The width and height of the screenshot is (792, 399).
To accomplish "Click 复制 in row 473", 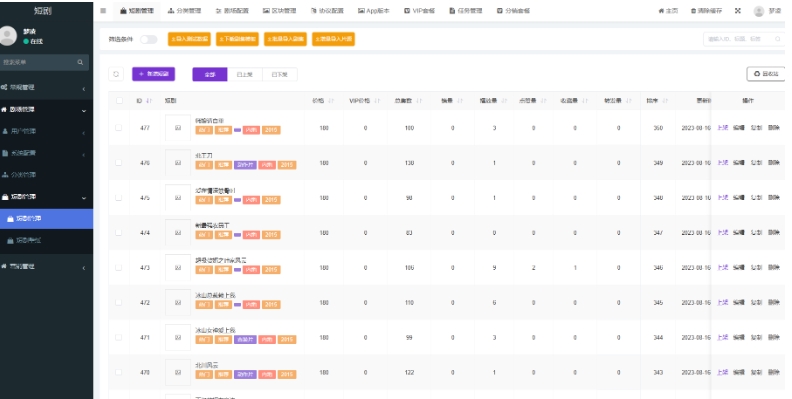I will click(756, 267).
